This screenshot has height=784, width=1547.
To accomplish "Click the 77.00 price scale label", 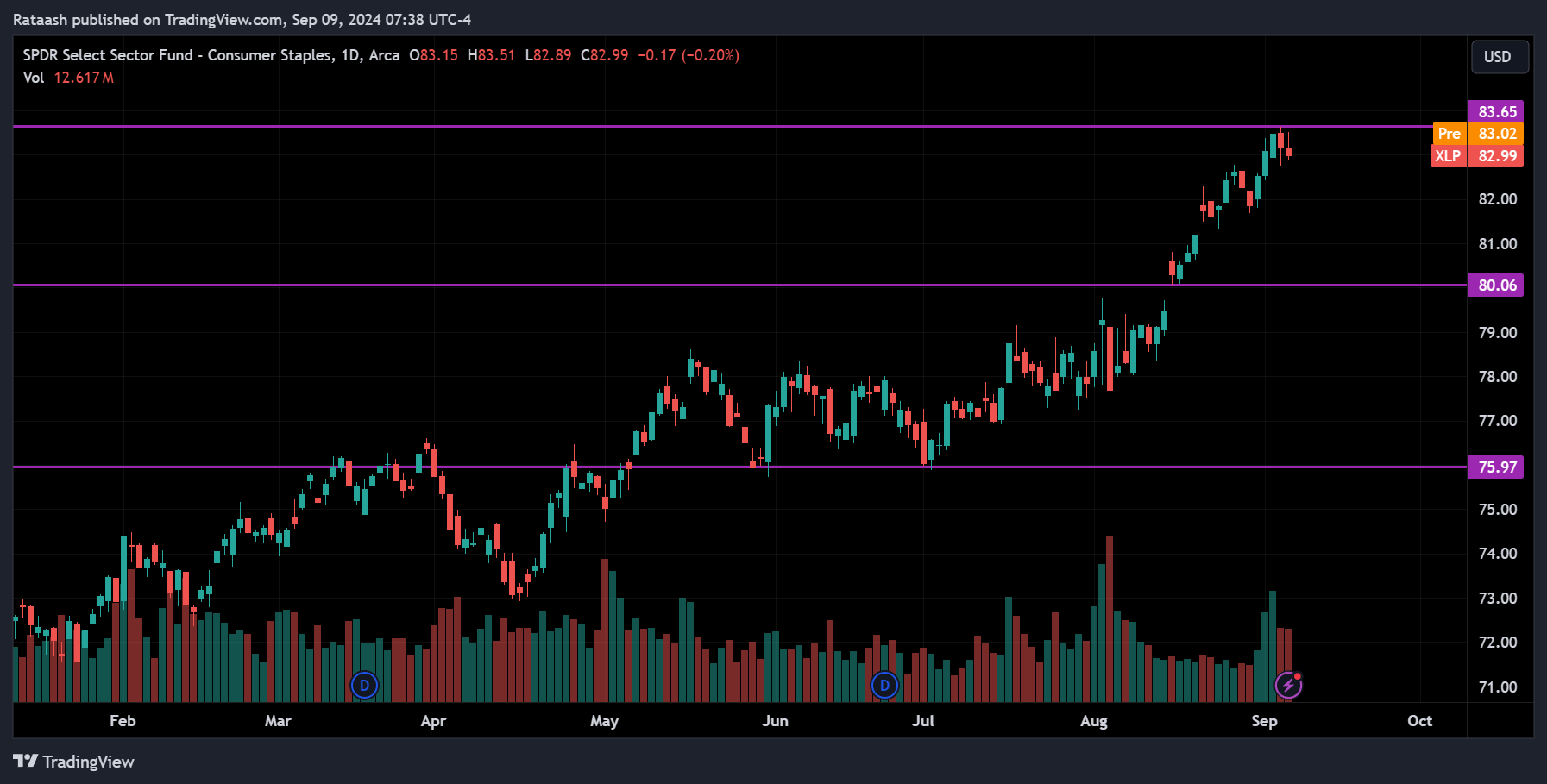I will tap(1498, 421).
